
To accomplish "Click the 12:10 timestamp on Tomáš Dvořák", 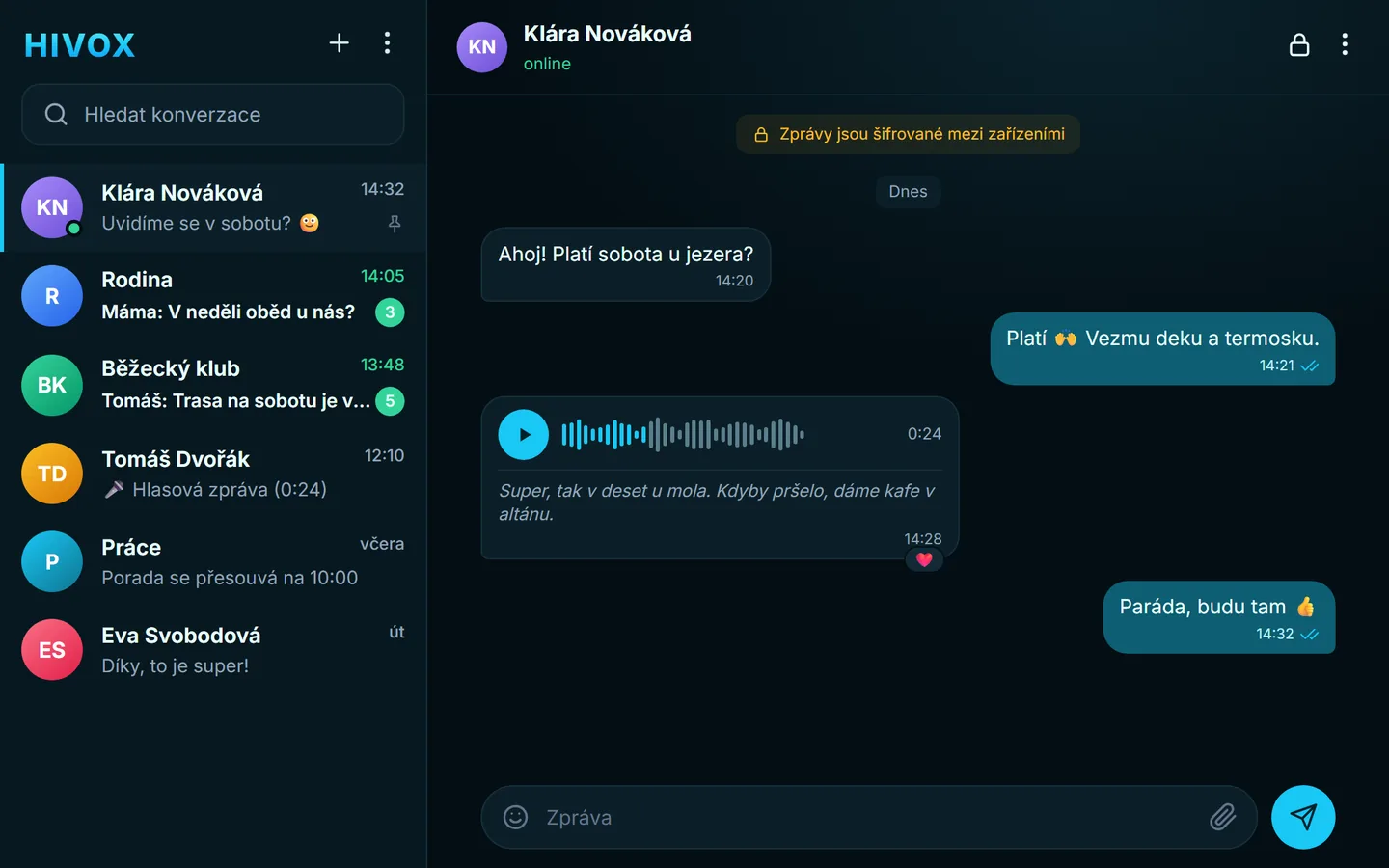I will 384,455.
